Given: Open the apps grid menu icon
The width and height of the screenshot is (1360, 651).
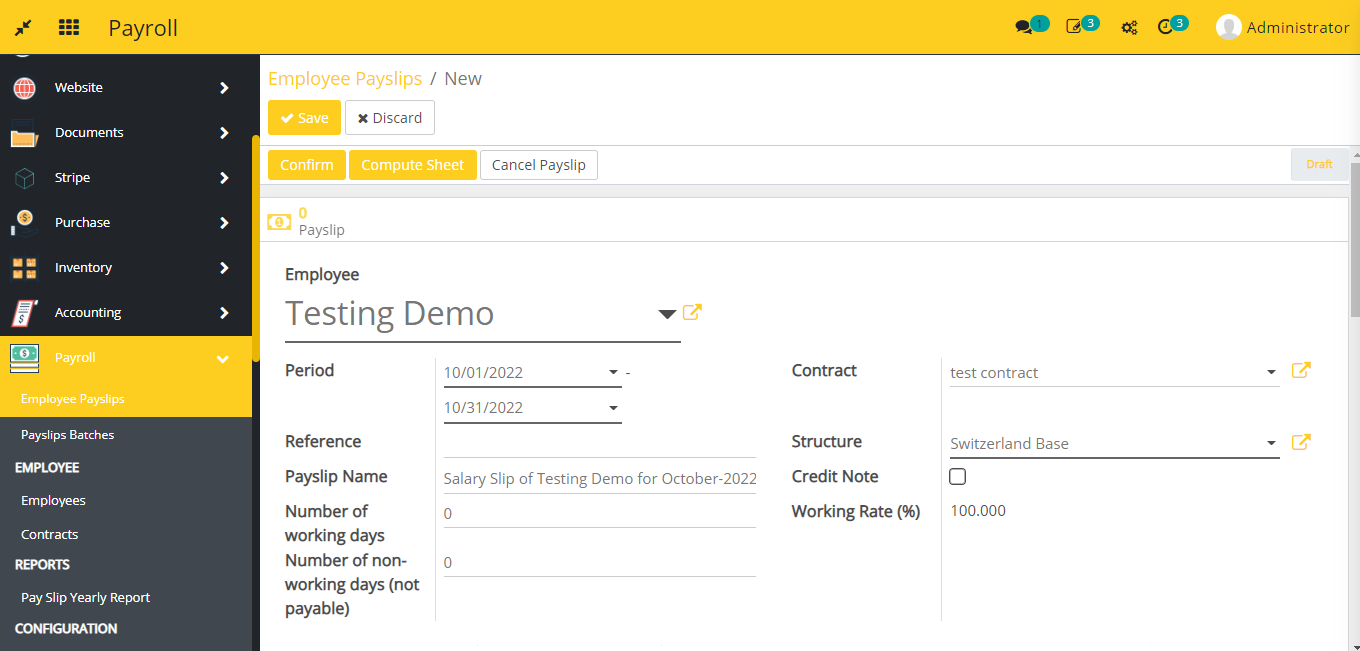Looking at the screenshot, I should pyautogui.click(x=69, y=27).
